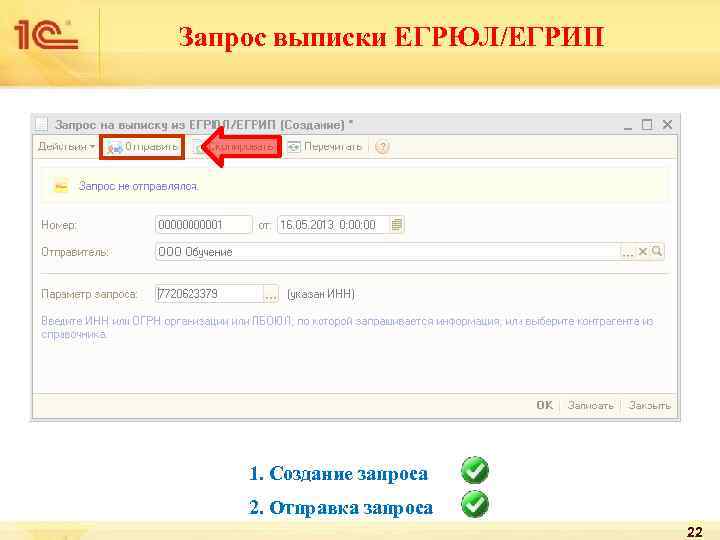Click the window document icon in the title bar
The image size is (720, 540).
pyautogui.click(x=42, y=125)
